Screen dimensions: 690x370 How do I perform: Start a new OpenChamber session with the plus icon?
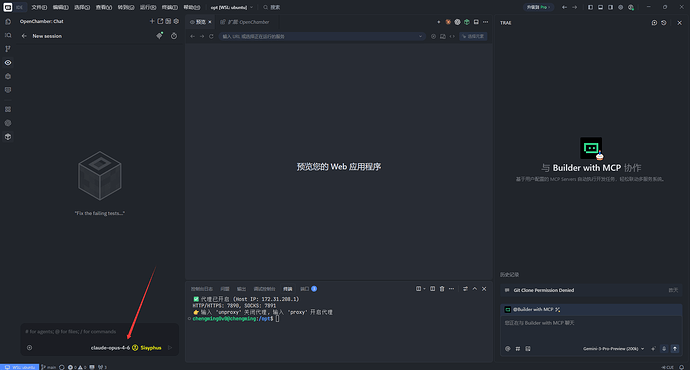(x=152, y=21)
